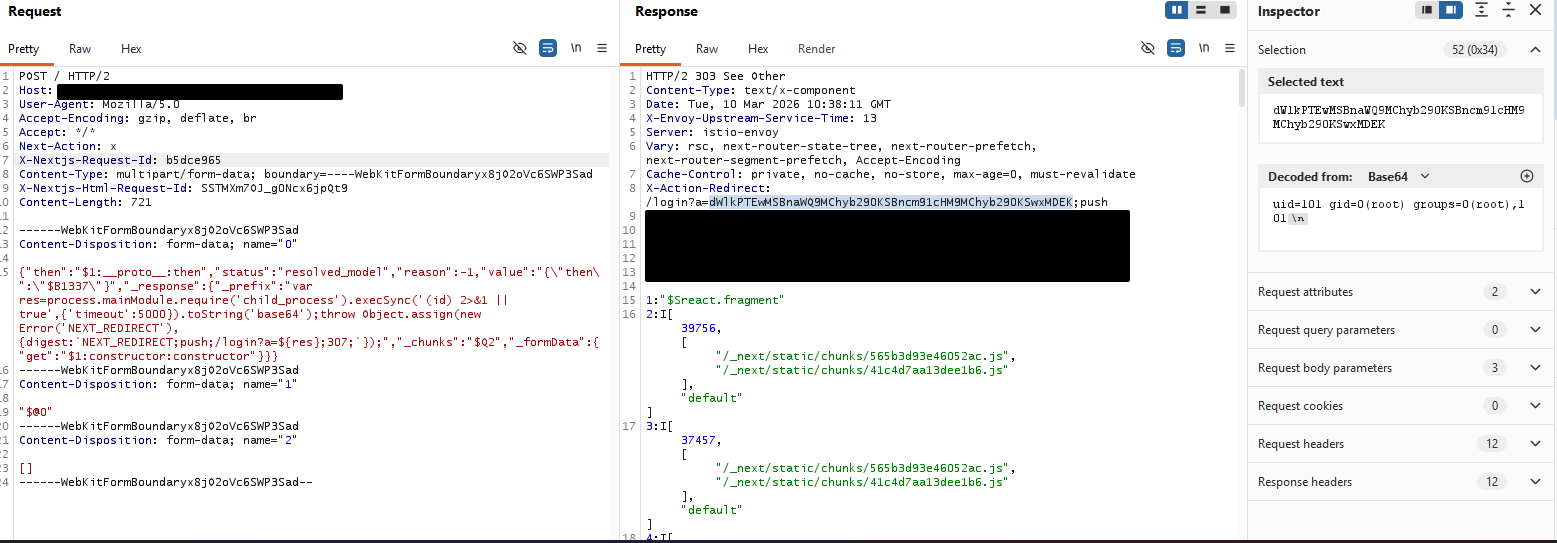Click the HTTP/2 303 See Other status line

[716, 76]
